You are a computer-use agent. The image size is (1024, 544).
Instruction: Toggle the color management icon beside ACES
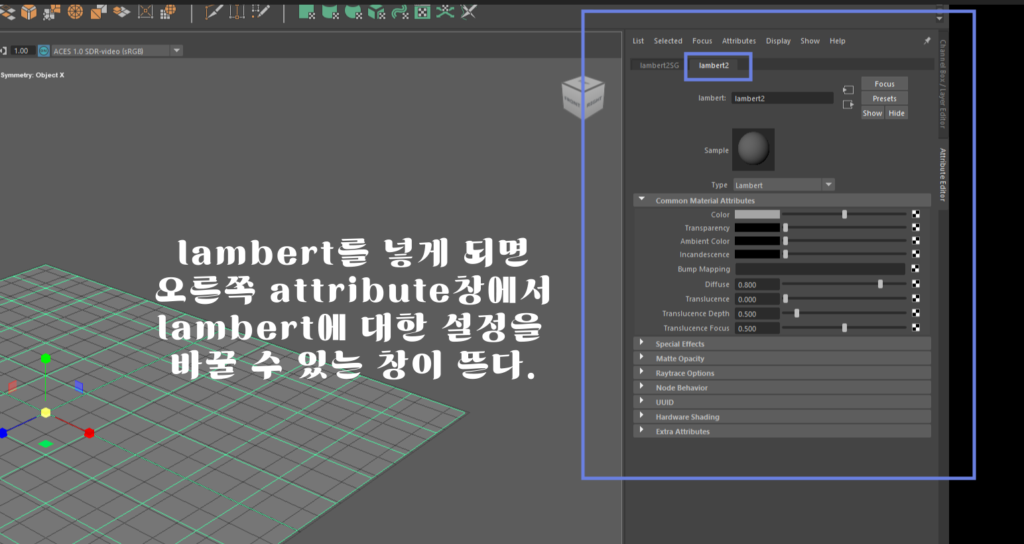pyautogui.click(x=44, y=50)
